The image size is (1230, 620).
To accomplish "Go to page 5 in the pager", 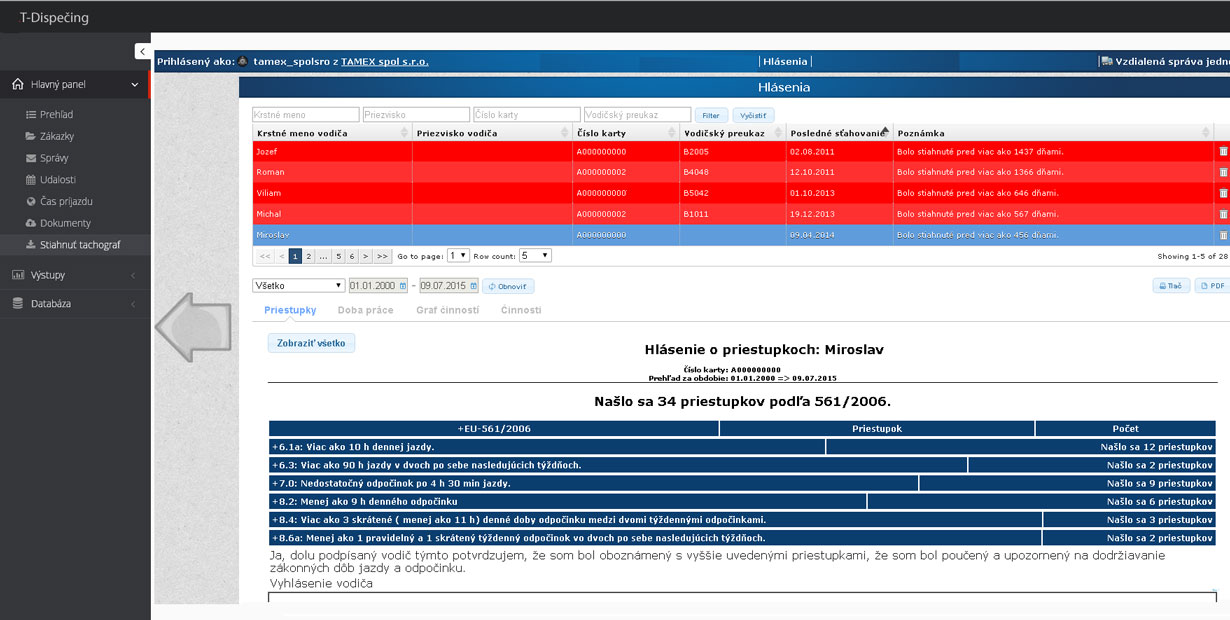I will (x=338, y=256).
